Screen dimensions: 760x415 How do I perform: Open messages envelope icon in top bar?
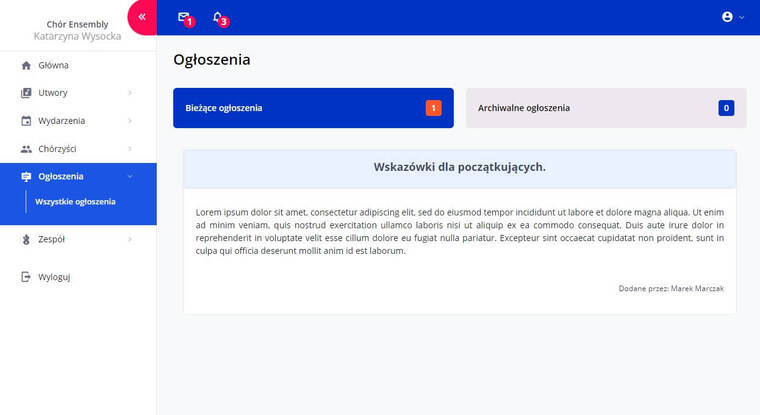click(x=183, y=17)
